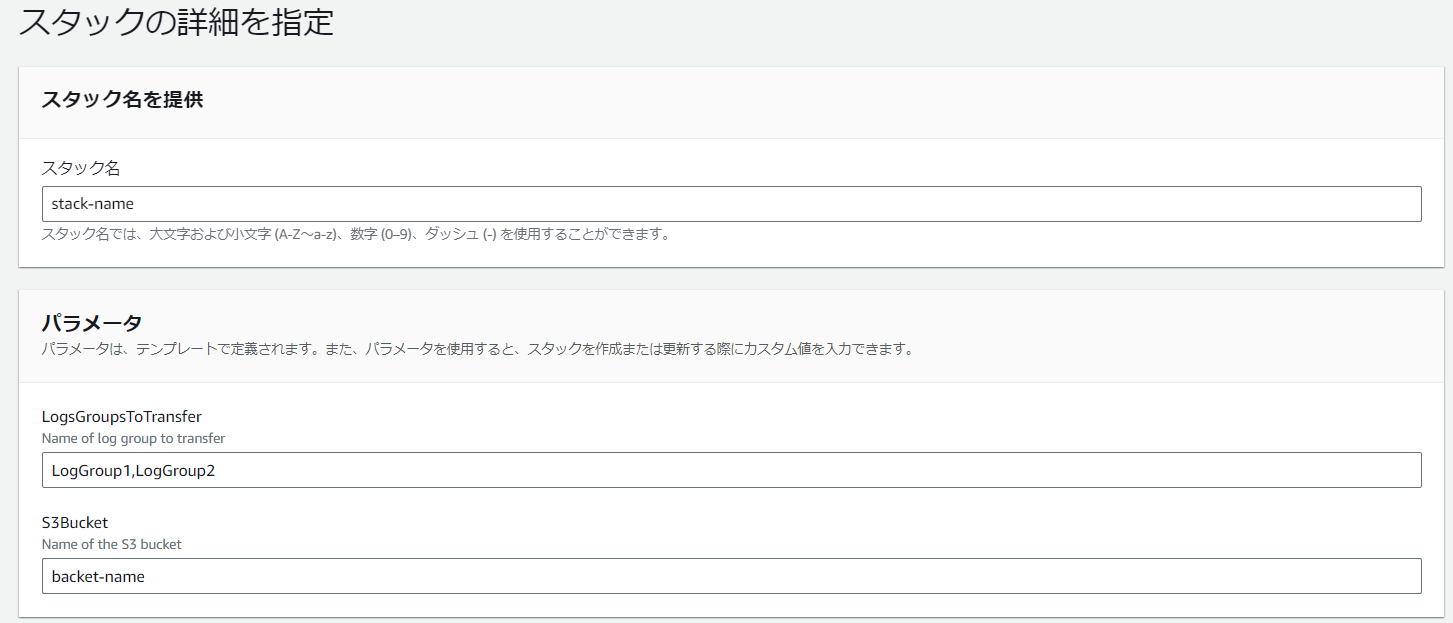Screen dimensions: 1453x623
Task: Click 'Name of log group to transfer' description
Action: 133,438
